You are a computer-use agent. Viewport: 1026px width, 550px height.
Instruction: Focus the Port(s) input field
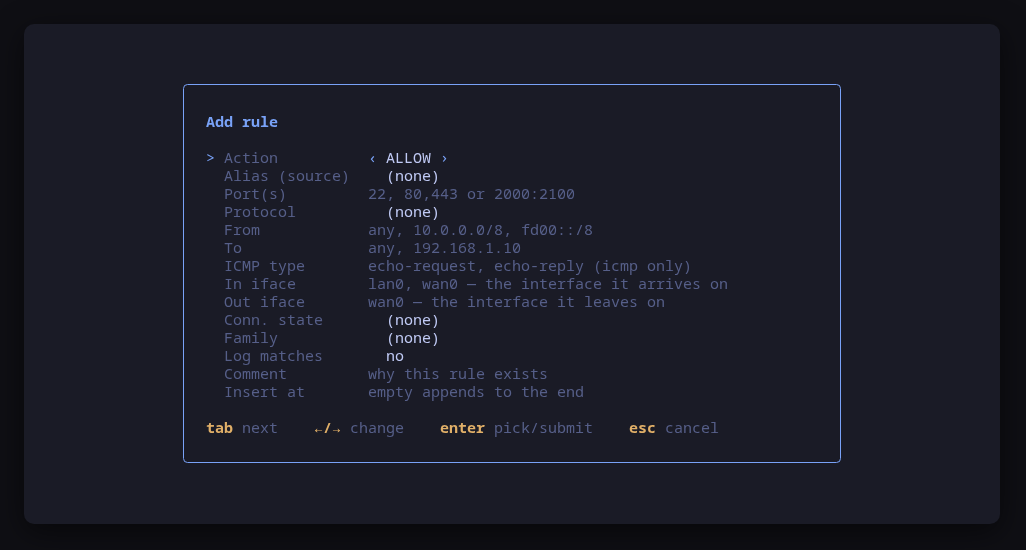[x=471, y=194]
